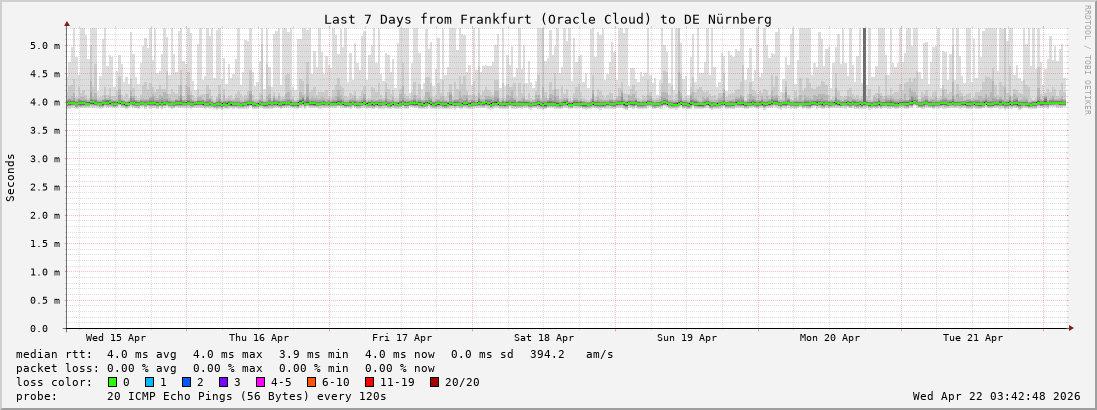Click the packet loss statistics line
Image resolution: width=1097 pixels, height=410 pixels.
click(225, 368)
